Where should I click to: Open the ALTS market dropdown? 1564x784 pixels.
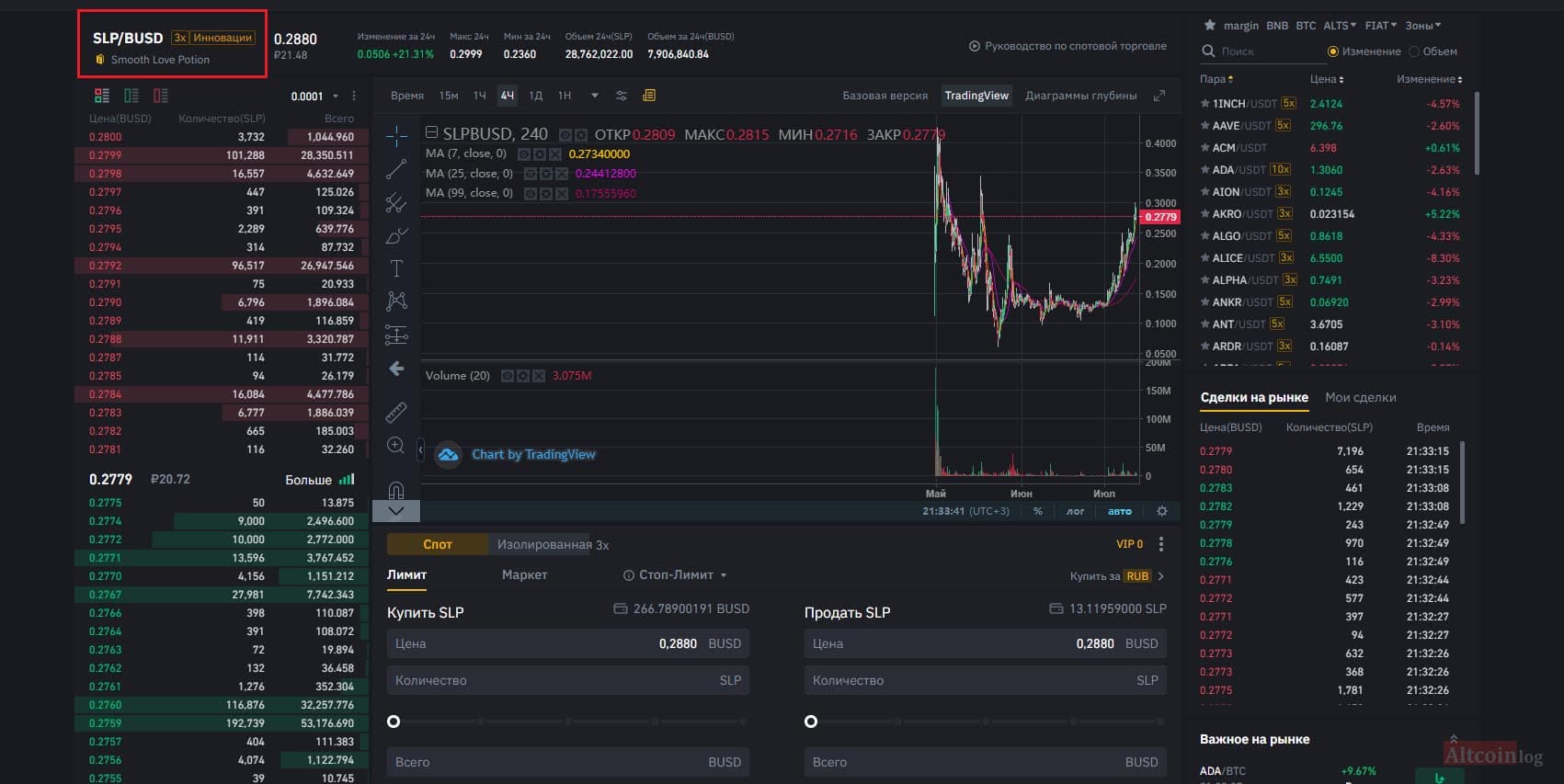(1339, 26)
